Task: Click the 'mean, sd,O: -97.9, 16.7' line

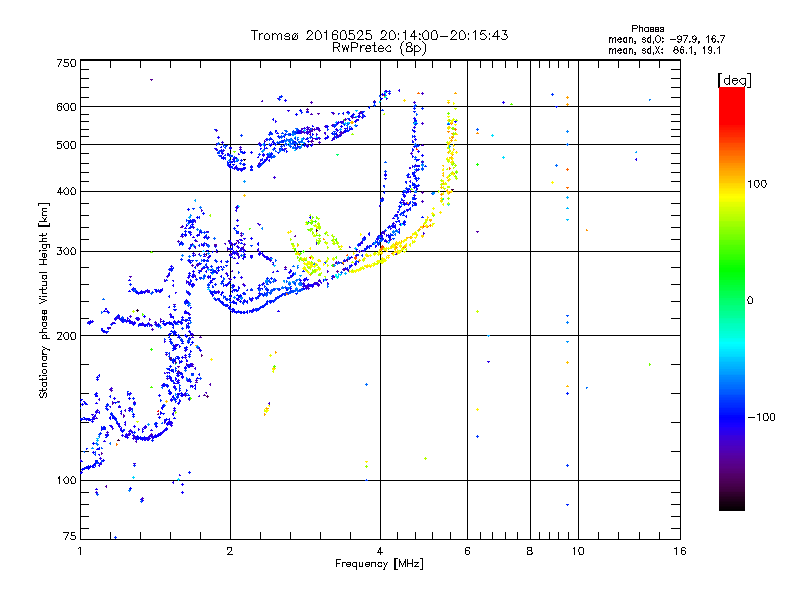Action: click(x=666, y=39)
